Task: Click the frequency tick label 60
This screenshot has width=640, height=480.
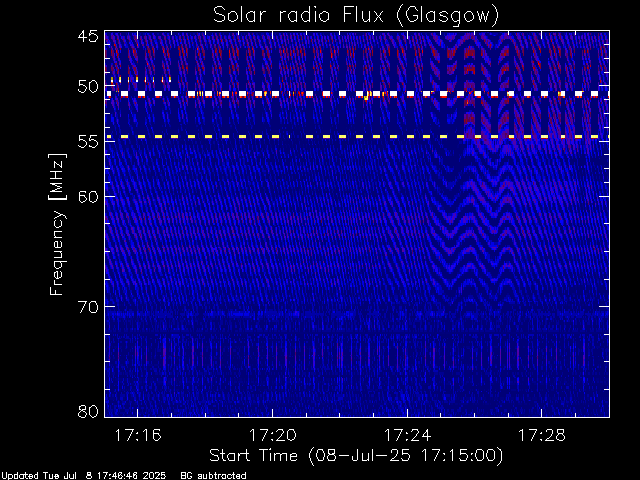Action: (x=88, y=197)
